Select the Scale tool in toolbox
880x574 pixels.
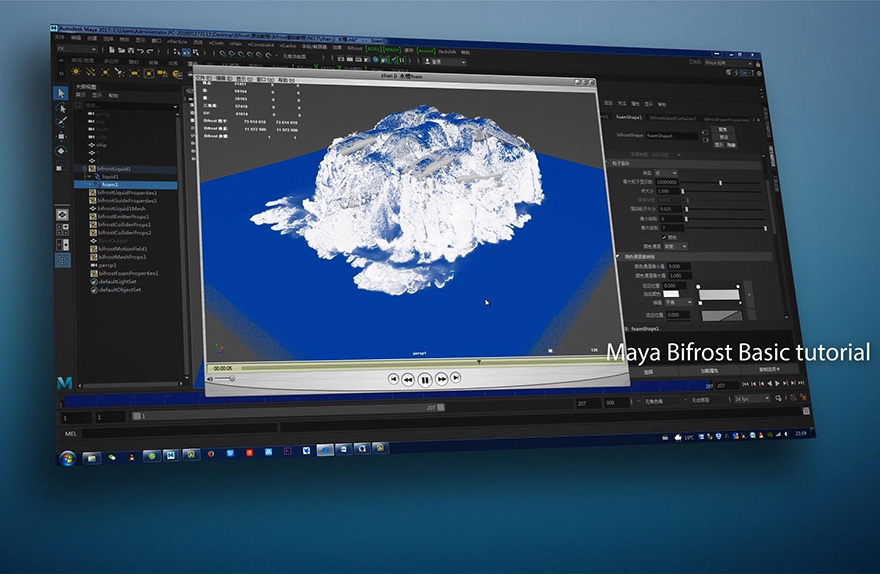click(x=61, y=167)
